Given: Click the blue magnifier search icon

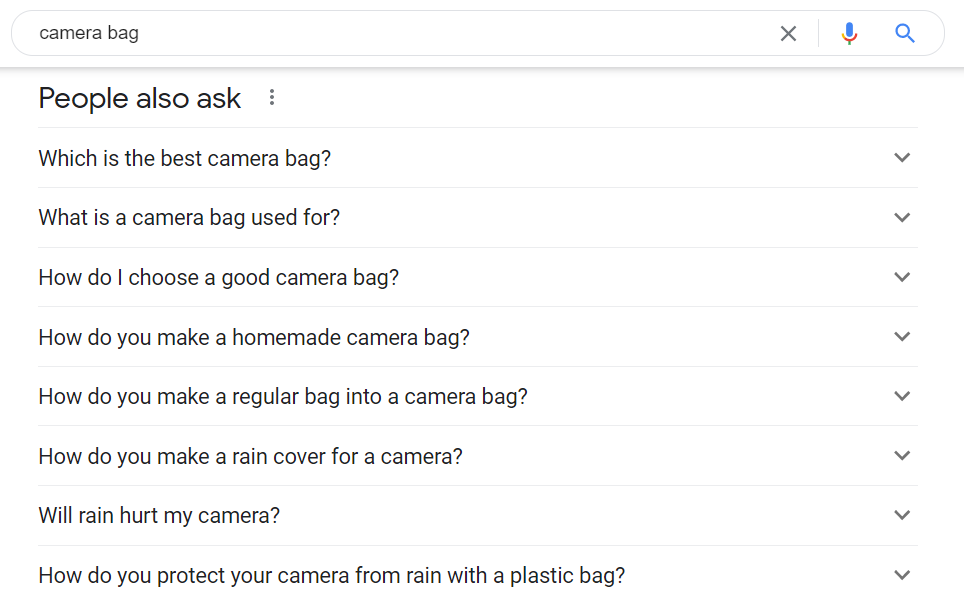Looking at the screenshot, I should coord(904,33).
